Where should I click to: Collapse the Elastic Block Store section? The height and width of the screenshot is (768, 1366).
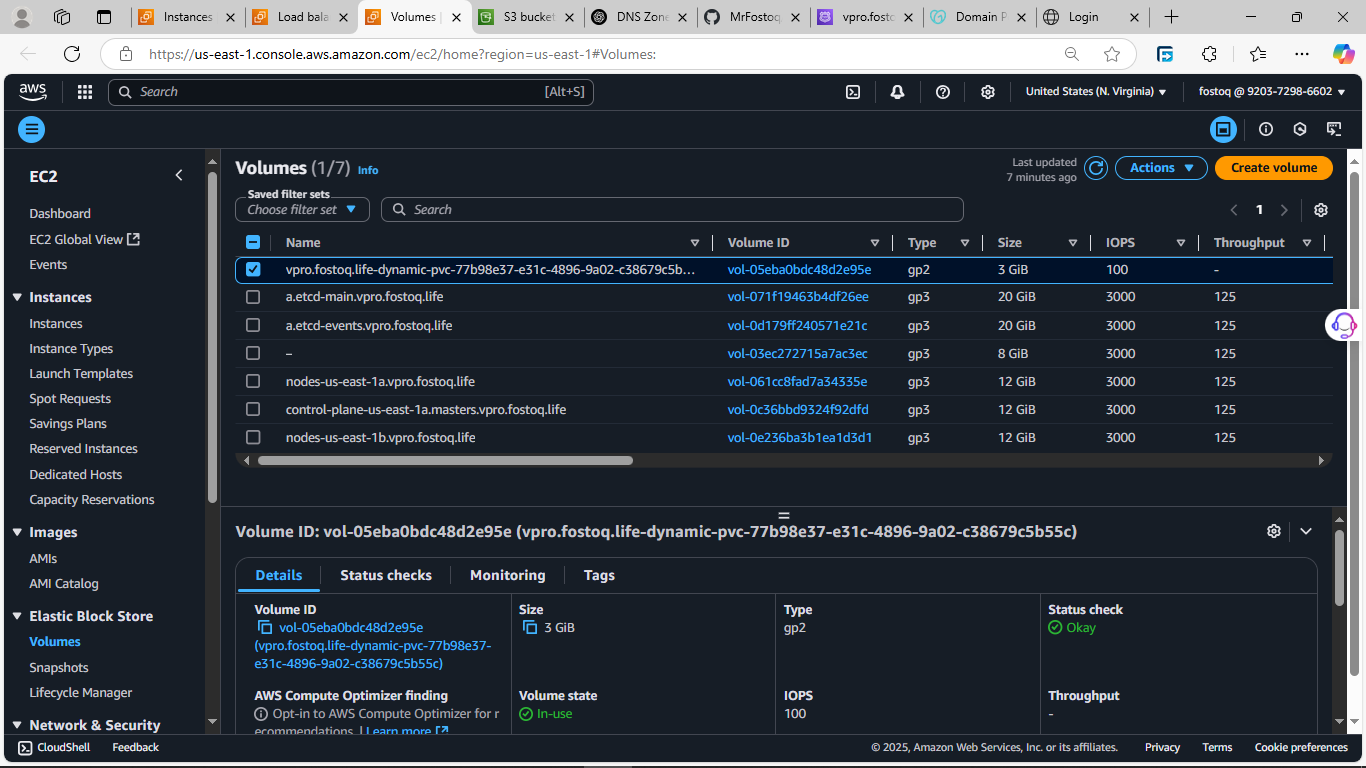[x=17, y=616]
